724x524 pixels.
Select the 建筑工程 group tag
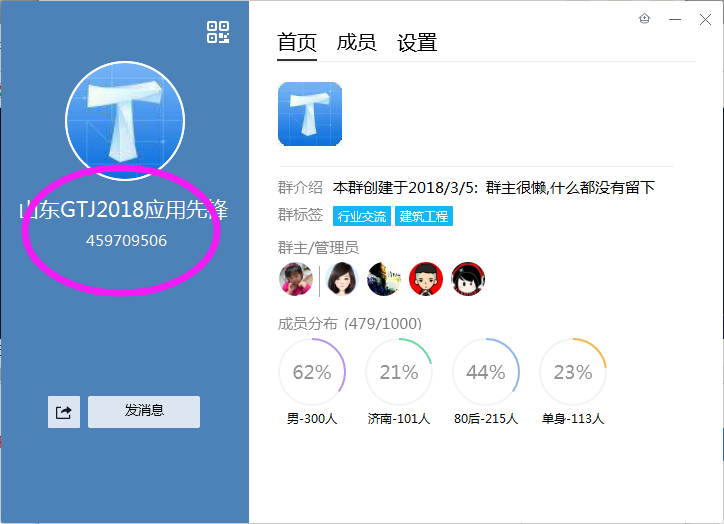424,216
